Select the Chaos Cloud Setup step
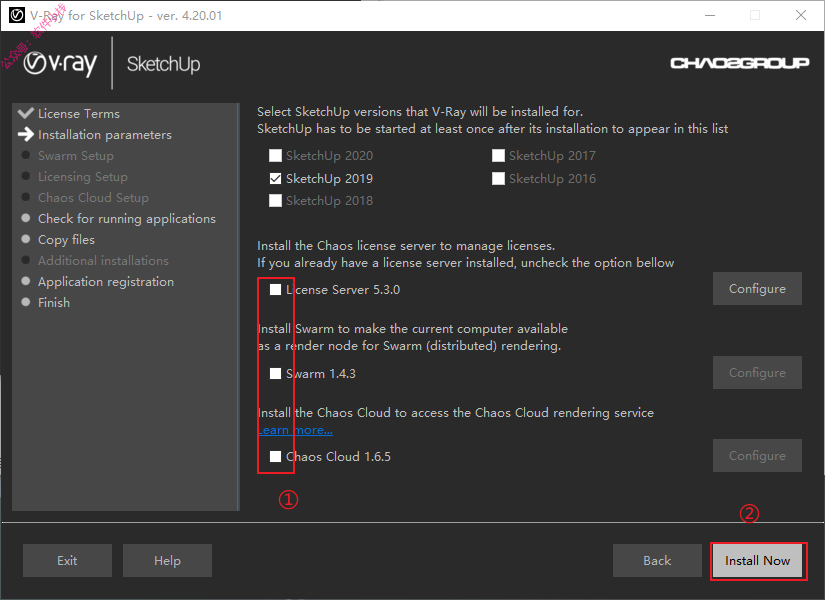 pos(93,198)
